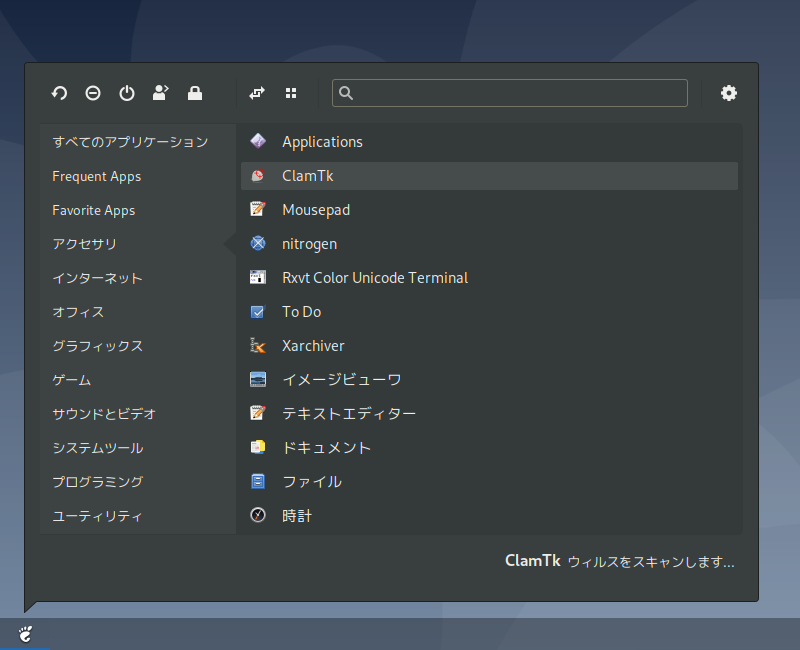Select the アクセサリ category
The height and width of the screenshot is (650, 800).
click(138, 244)
